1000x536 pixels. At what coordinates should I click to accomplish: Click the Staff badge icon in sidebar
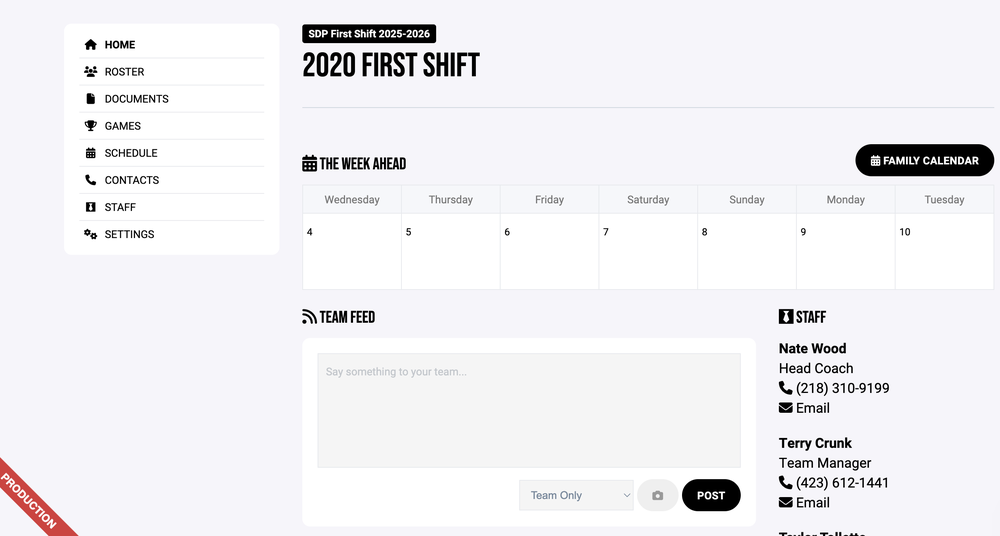pyautogui.click(x=91, y=207)
